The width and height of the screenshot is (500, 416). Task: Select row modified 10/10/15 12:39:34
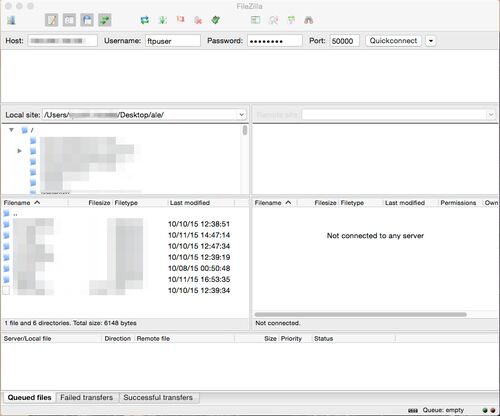click(x=125, y=290)
